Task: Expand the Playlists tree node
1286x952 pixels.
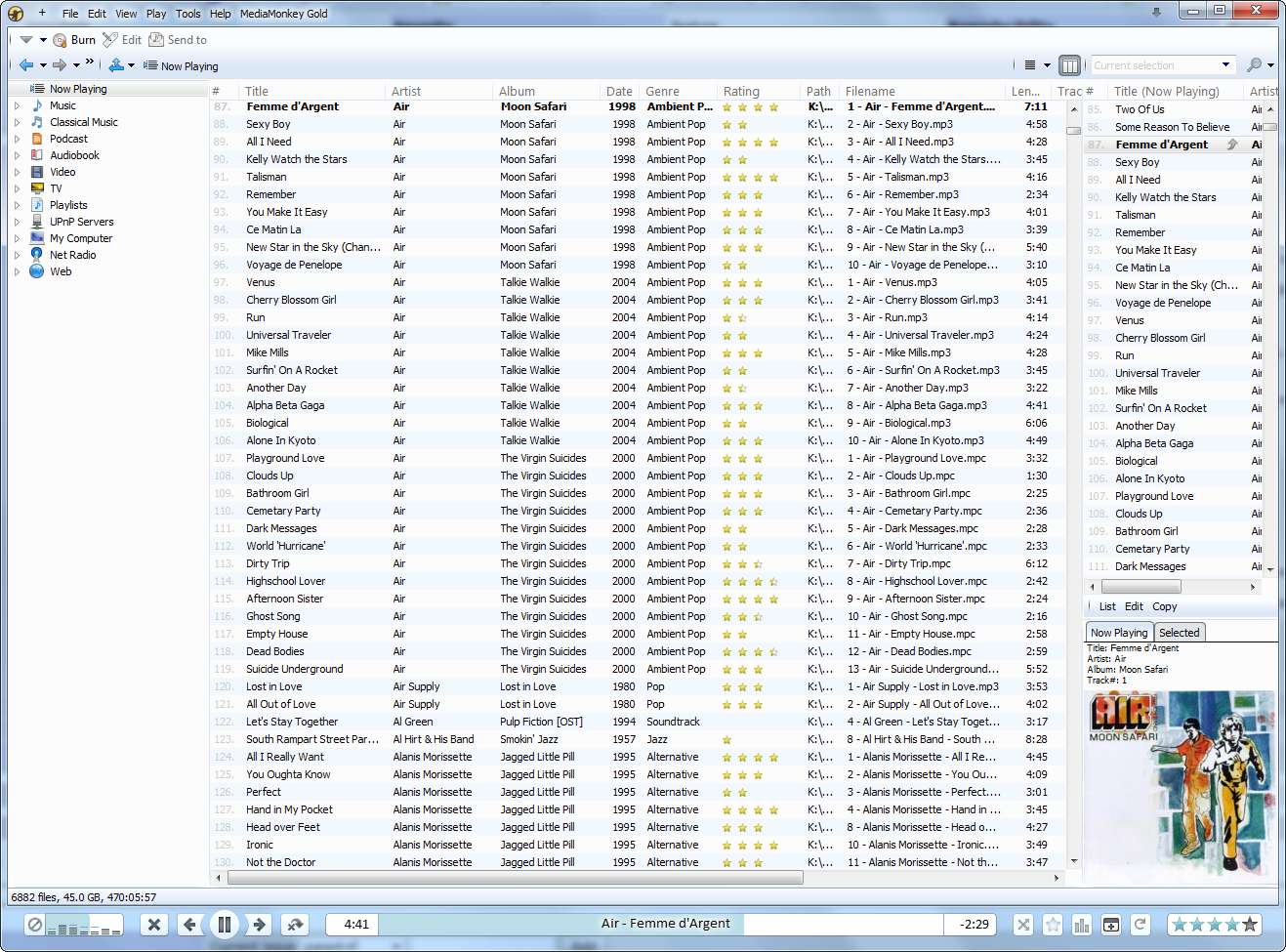Action: point(17,205)
